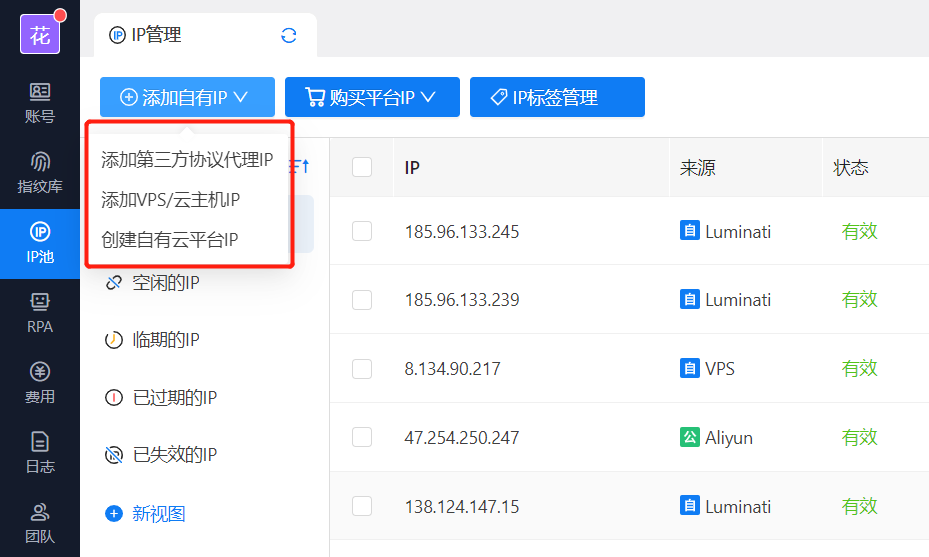Open the 账号 accounts sidebar icon
Viewport: 929px width, 557px height.
(x=40, y=102)
